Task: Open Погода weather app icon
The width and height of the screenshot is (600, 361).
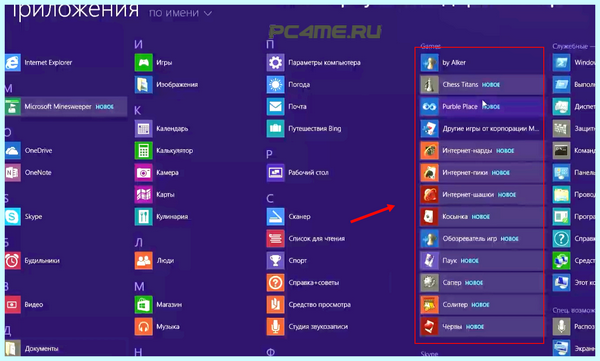Action: point(276,85)
